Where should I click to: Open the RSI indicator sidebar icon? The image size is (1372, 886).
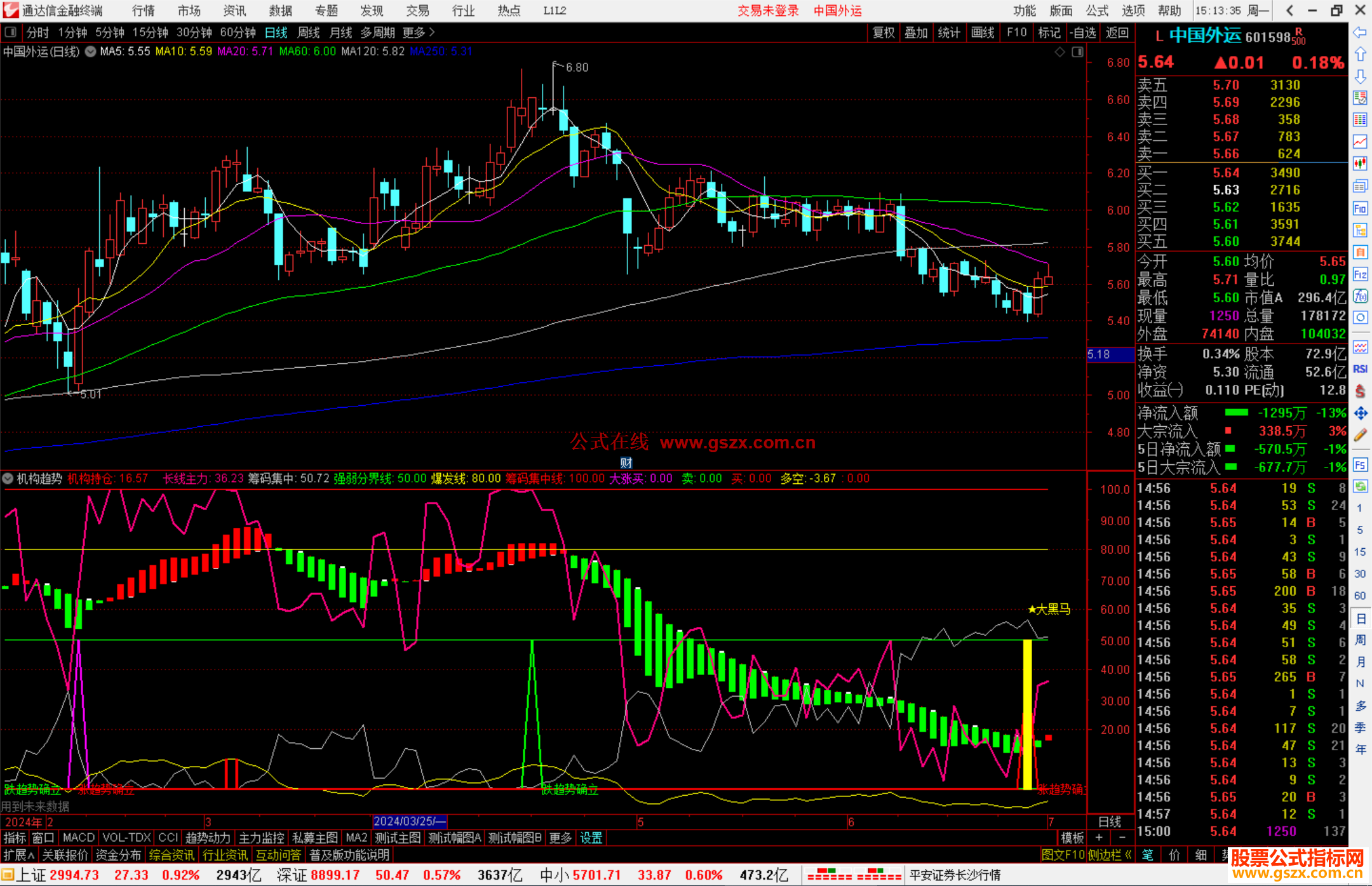[x=1360, y=369]
